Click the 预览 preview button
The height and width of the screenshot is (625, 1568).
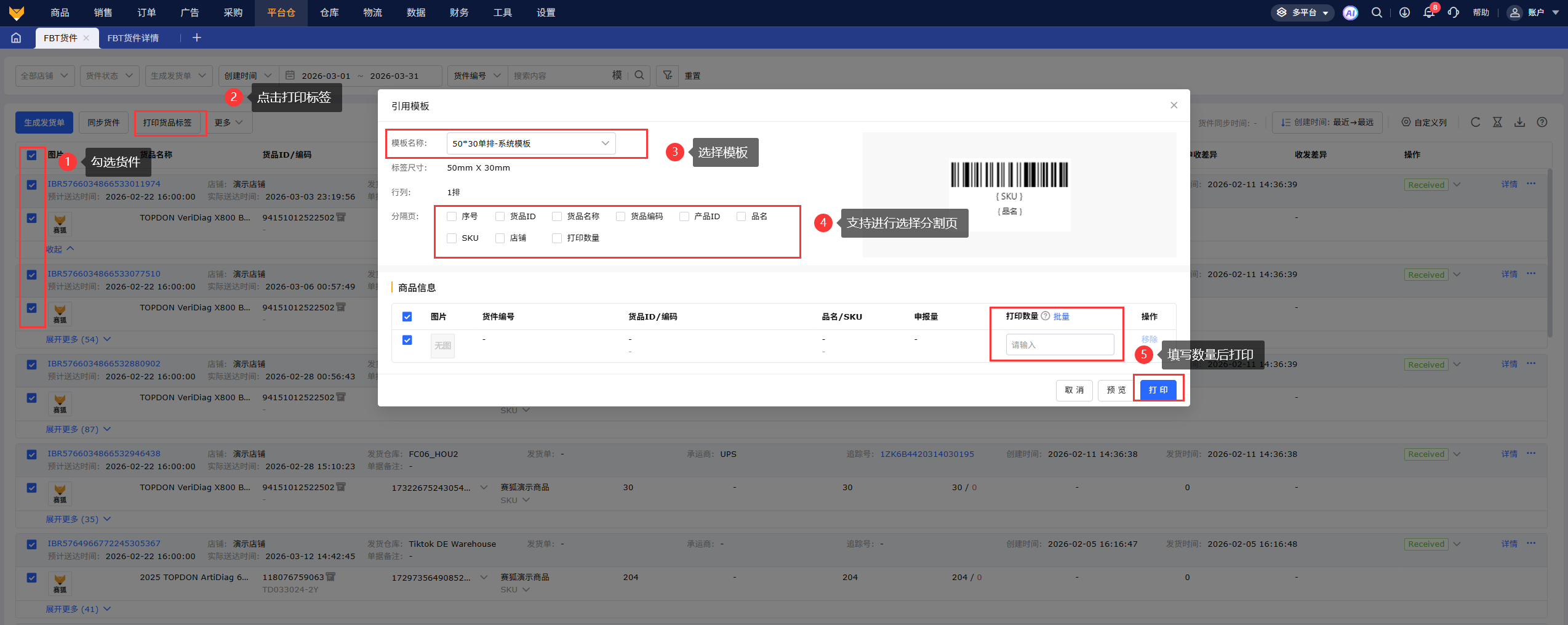[x=1116, y=390]
